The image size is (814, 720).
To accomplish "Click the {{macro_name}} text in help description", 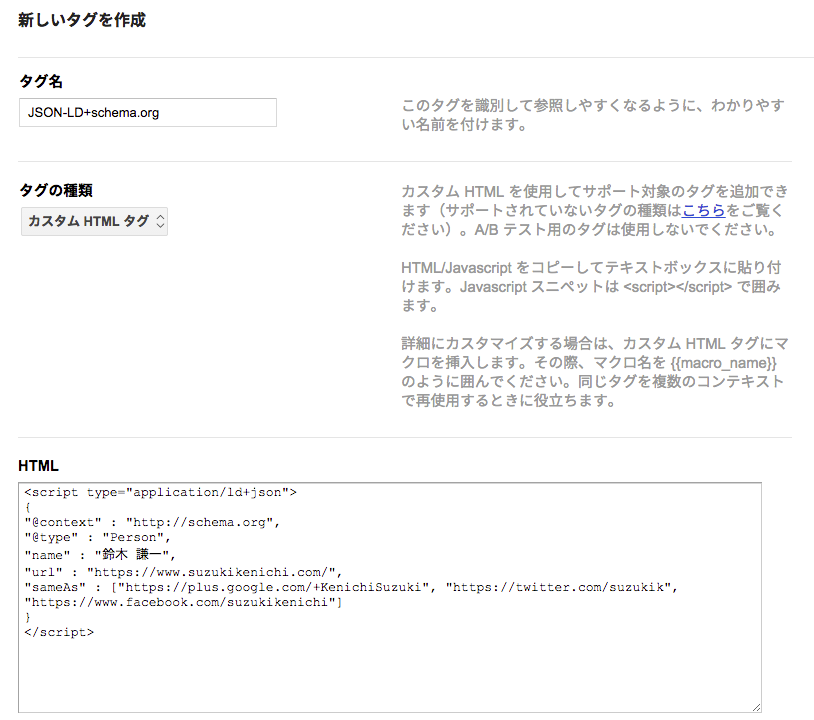I will (724, 363).
